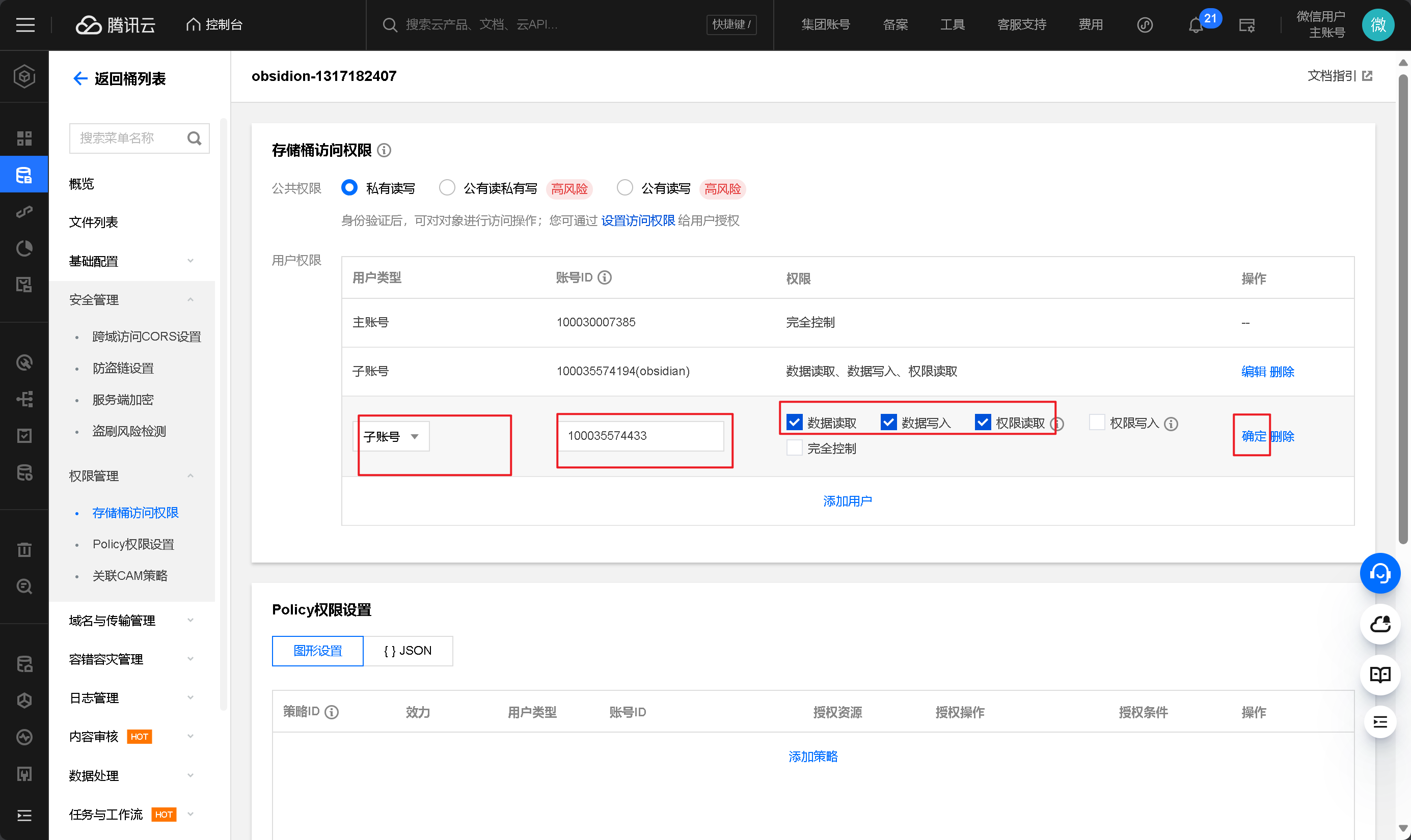Open the 子账号 user type dropdown
Image resolution: width=1411 pixels, height=840 pixels.
(391, 436)
